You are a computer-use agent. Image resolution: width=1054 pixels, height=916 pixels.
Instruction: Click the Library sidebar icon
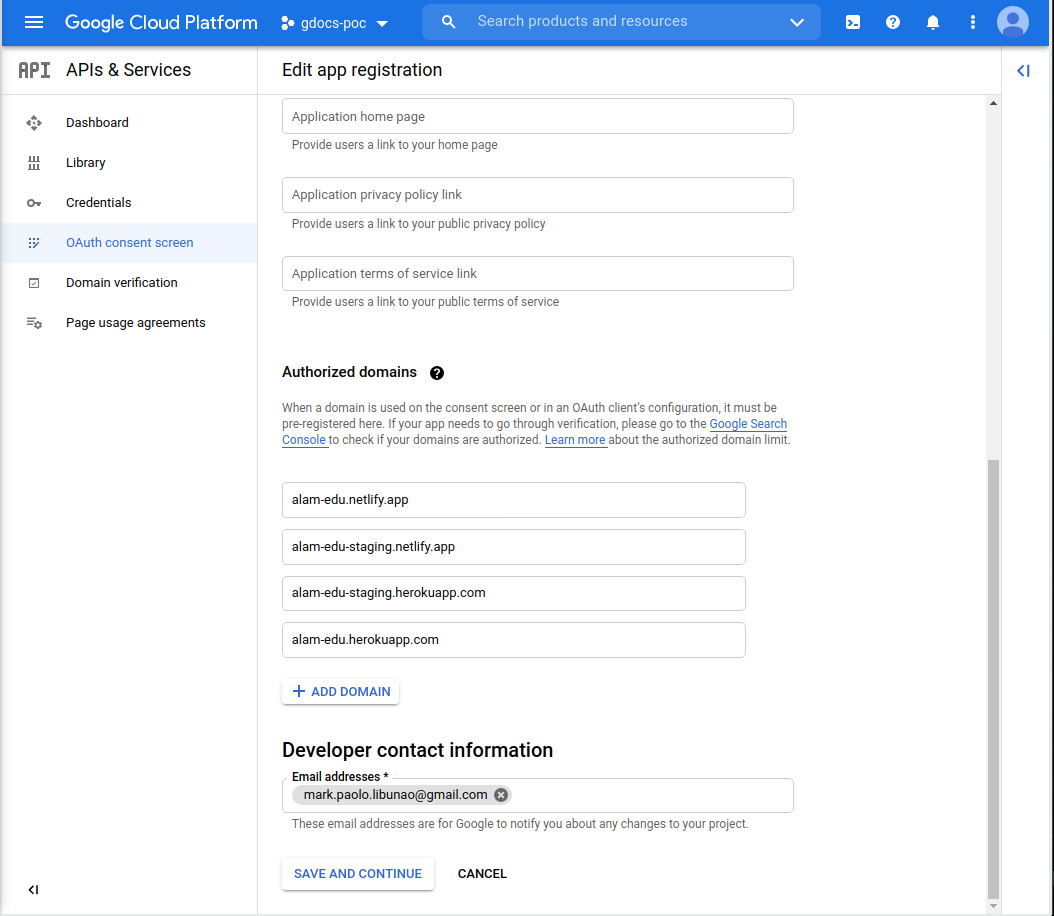tap(34, 163)
